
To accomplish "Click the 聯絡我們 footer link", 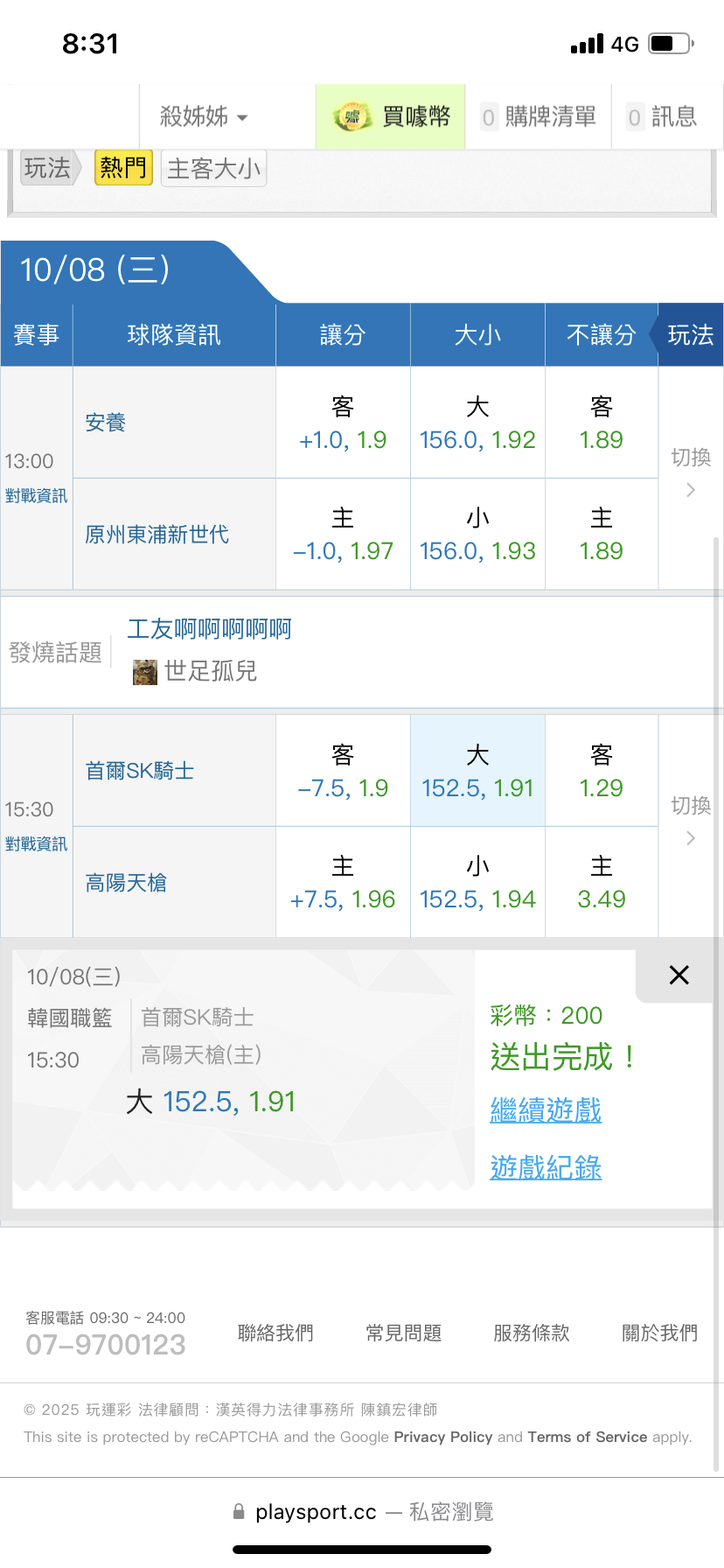I will [275, 1333].
